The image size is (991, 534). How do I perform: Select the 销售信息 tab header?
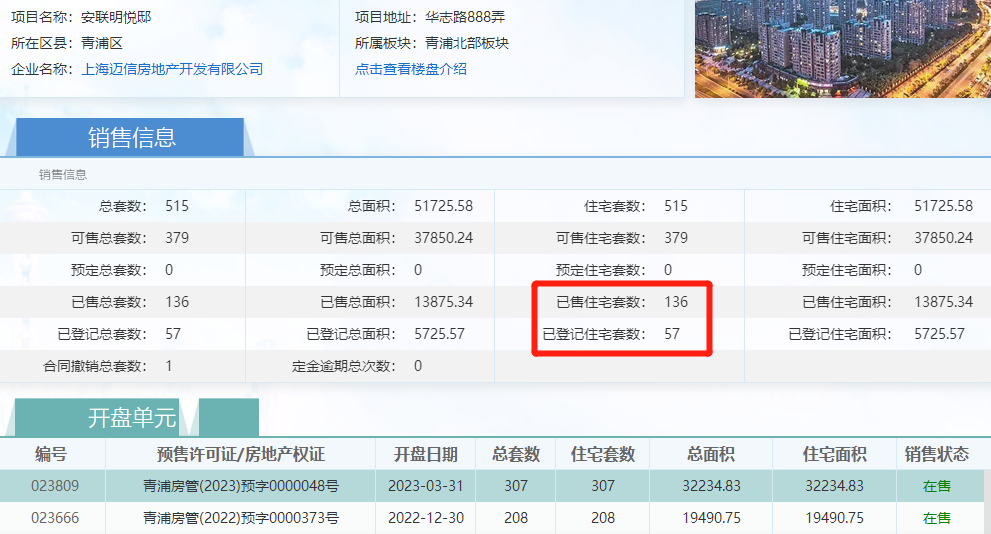coord(131,137)
